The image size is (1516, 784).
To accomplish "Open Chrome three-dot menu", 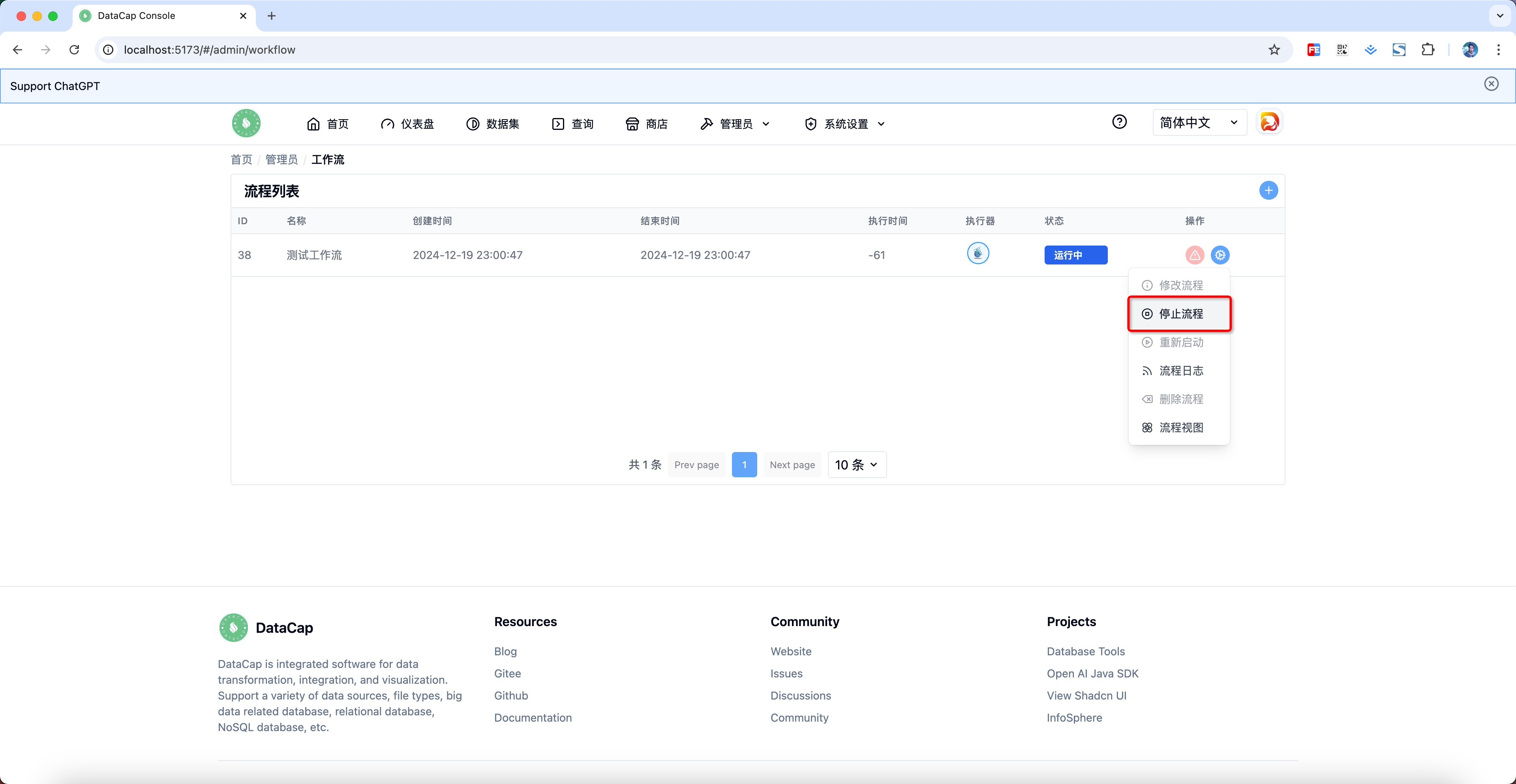I will tap(1498, 50).
